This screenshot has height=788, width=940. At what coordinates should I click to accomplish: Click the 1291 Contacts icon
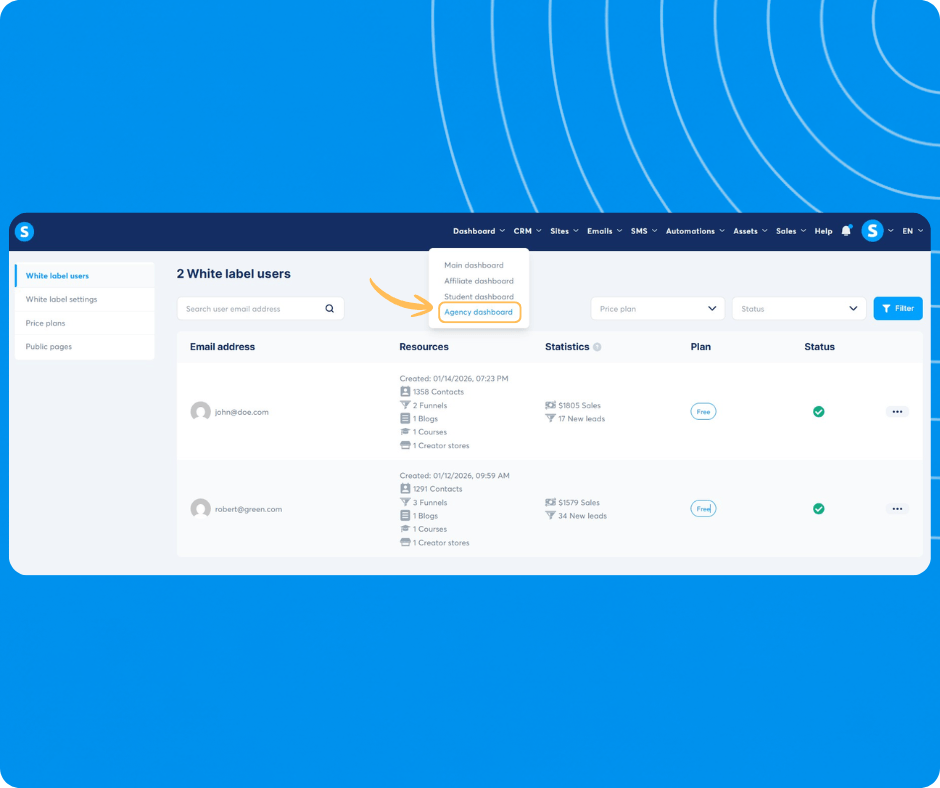click(x=405, y=489)
